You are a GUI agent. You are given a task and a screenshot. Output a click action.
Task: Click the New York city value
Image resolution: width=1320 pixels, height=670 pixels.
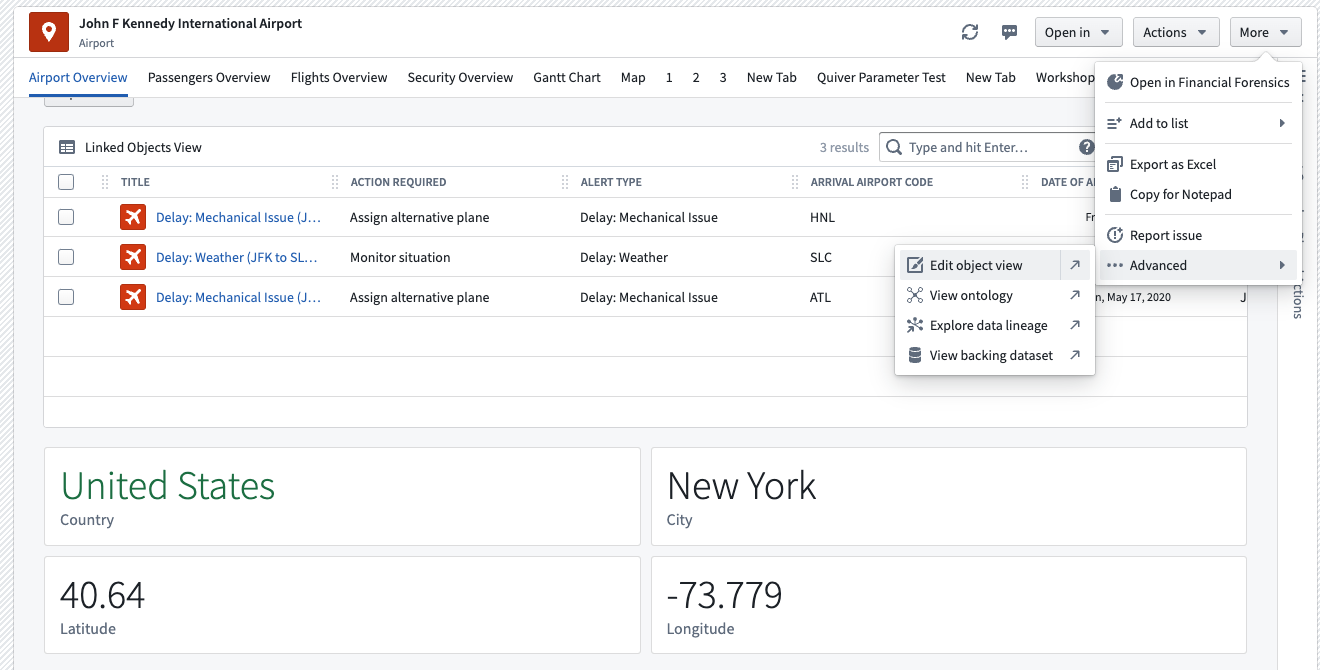tap(741, 486)
